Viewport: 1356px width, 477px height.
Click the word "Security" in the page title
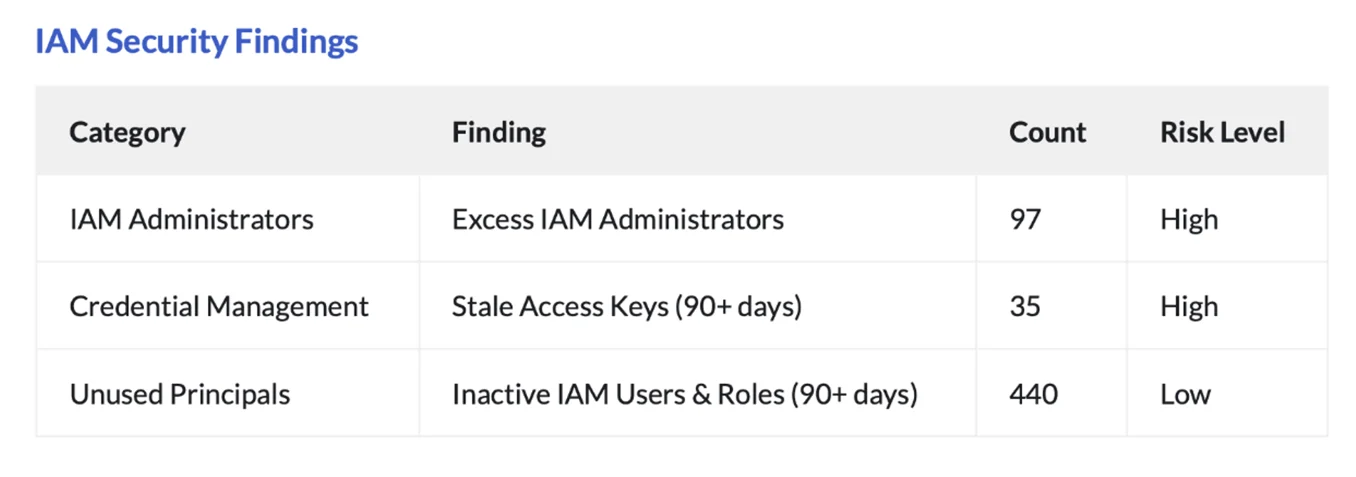click(166, 42)
